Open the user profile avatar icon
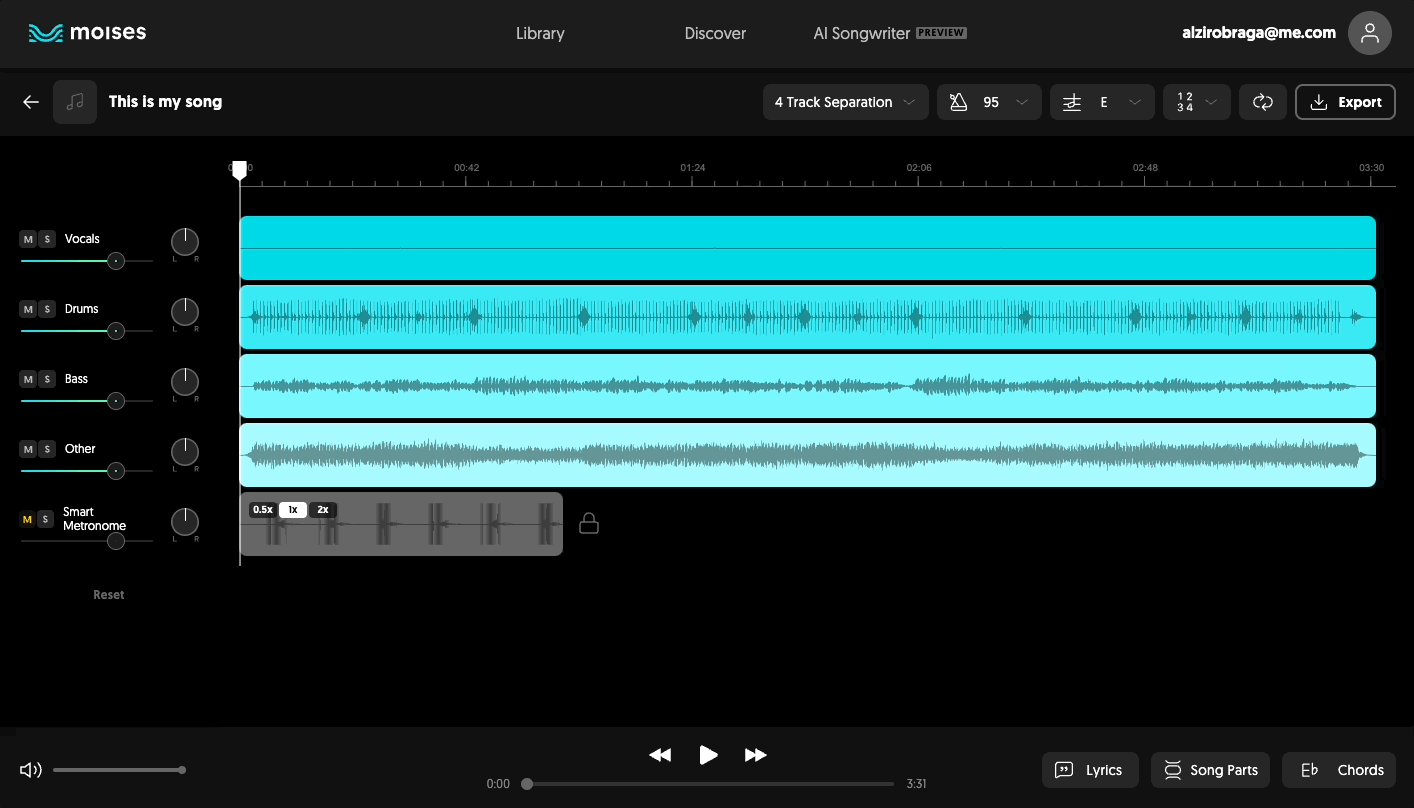 1369,33
